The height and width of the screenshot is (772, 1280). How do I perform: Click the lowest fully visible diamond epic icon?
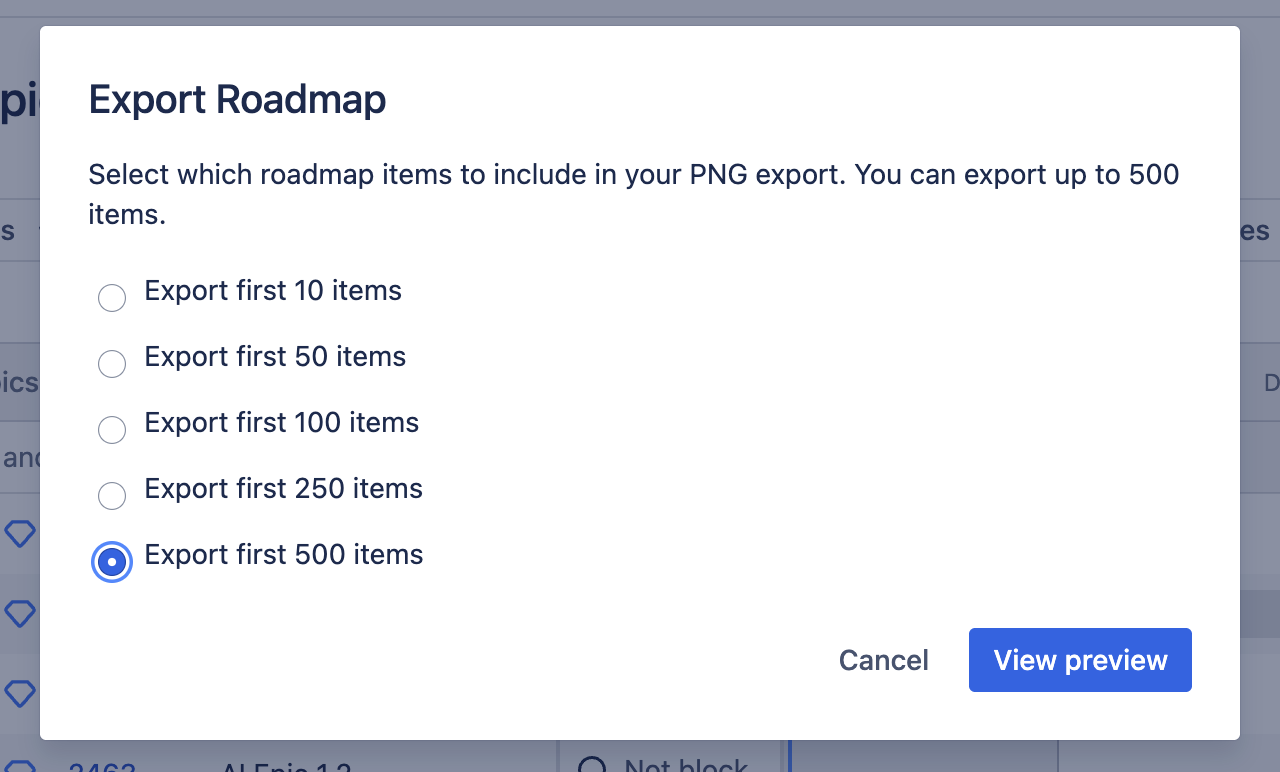(x=20, y=692)
